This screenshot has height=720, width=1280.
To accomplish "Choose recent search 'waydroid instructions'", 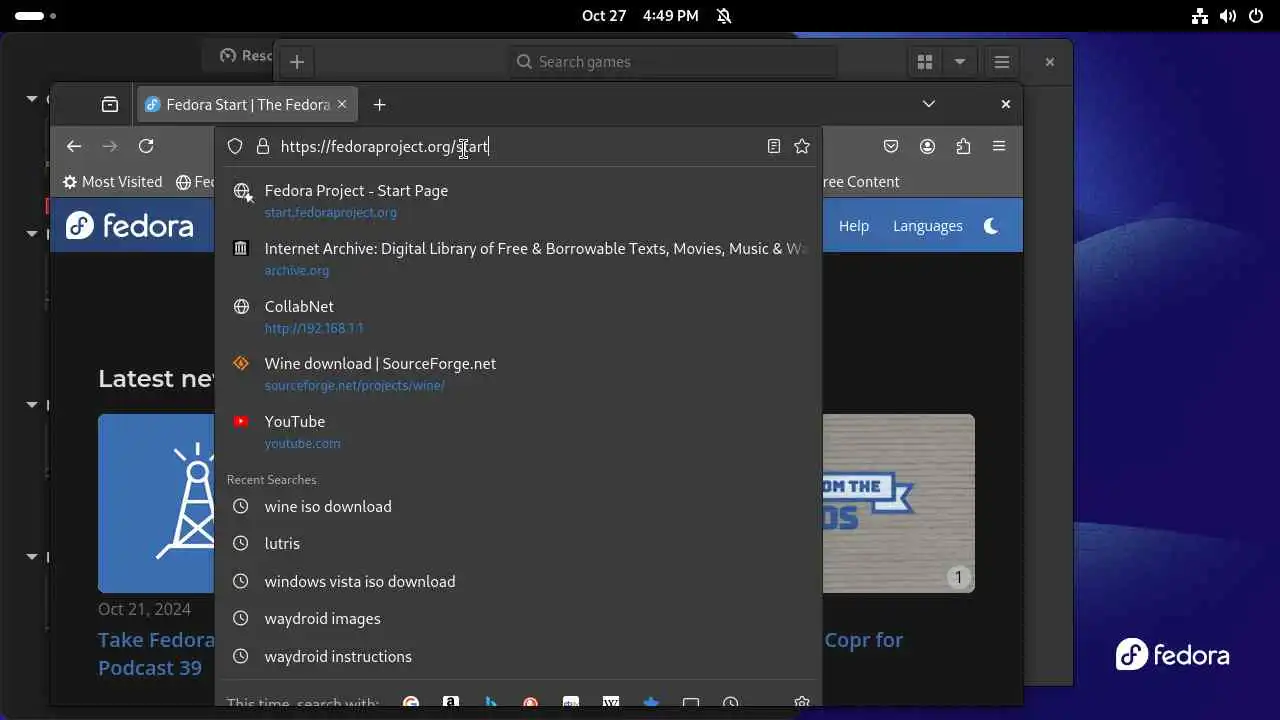I will pos(519,656).
